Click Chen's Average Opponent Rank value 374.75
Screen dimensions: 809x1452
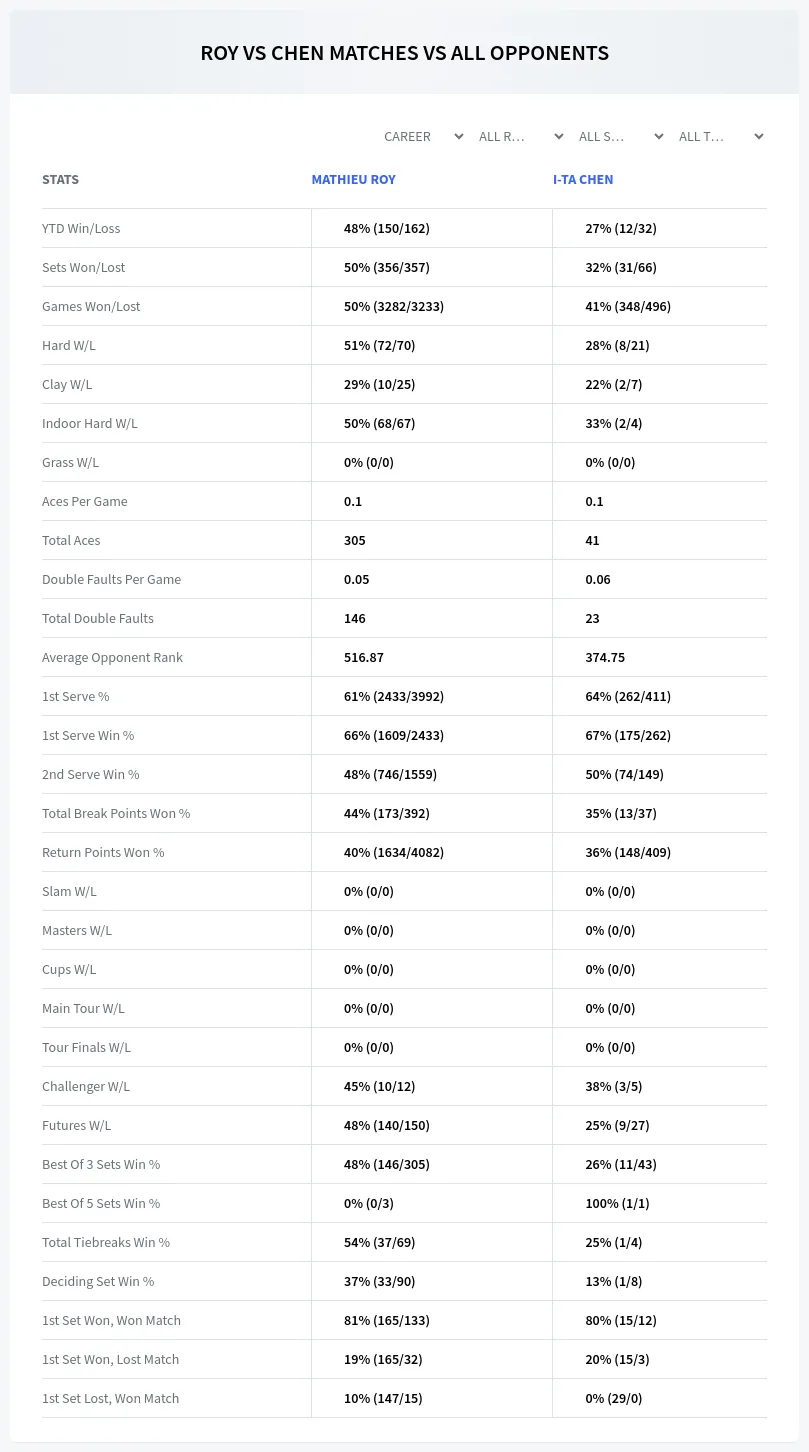[605, 657]
